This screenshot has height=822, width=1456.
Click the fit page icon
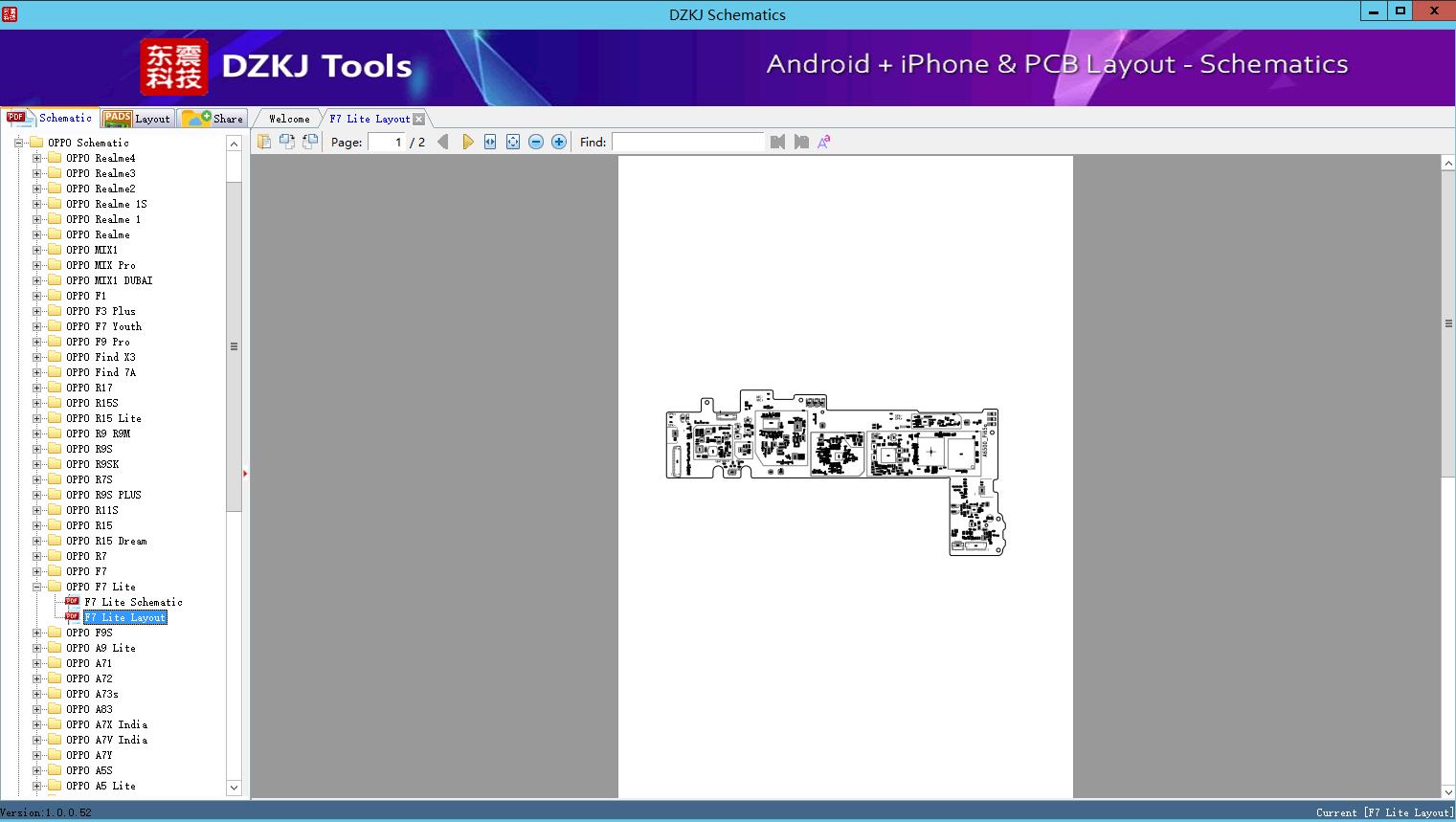[513, 142]
